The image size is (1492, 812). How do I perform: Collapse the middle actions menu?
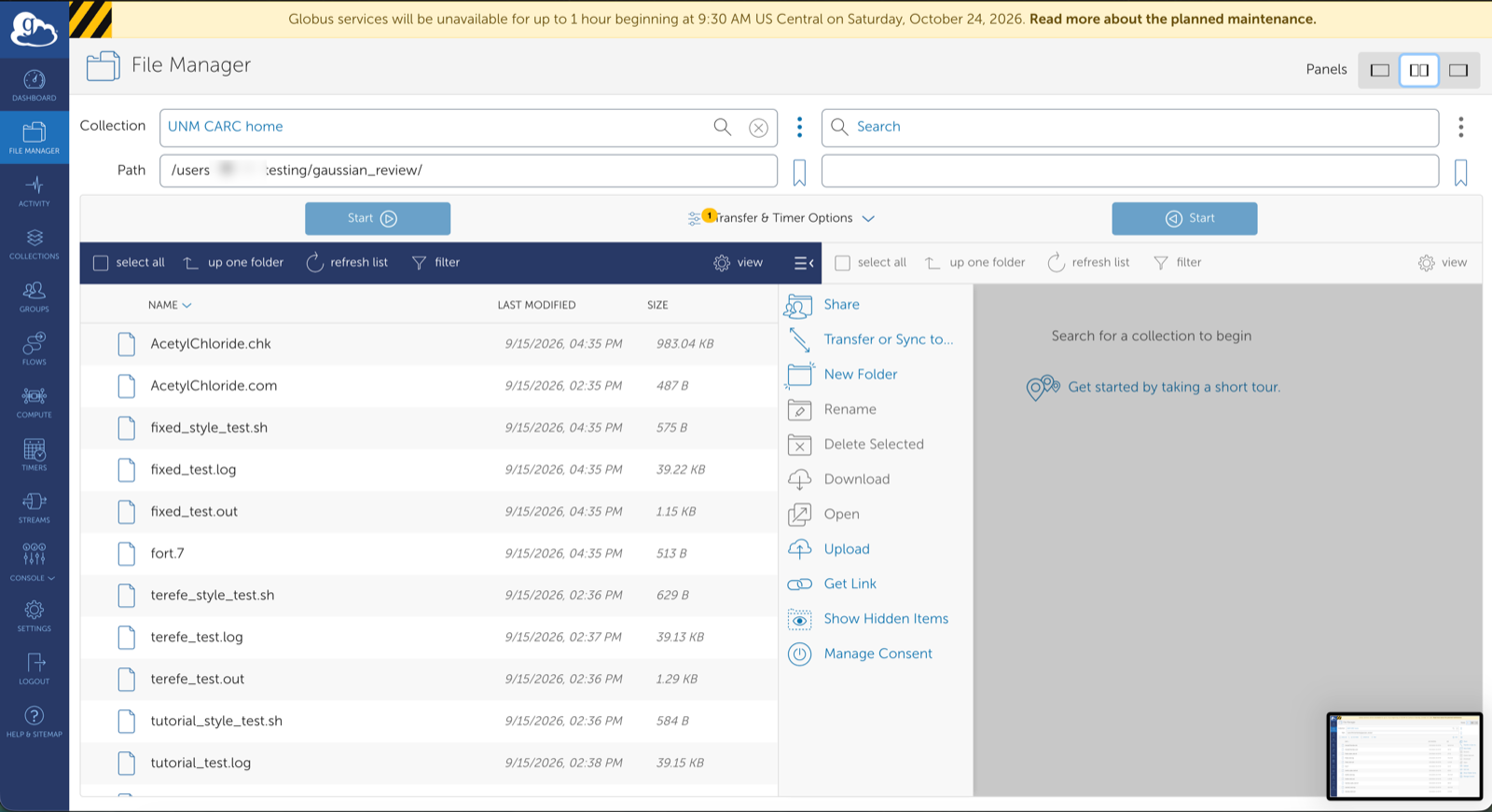tap(804, 263)
